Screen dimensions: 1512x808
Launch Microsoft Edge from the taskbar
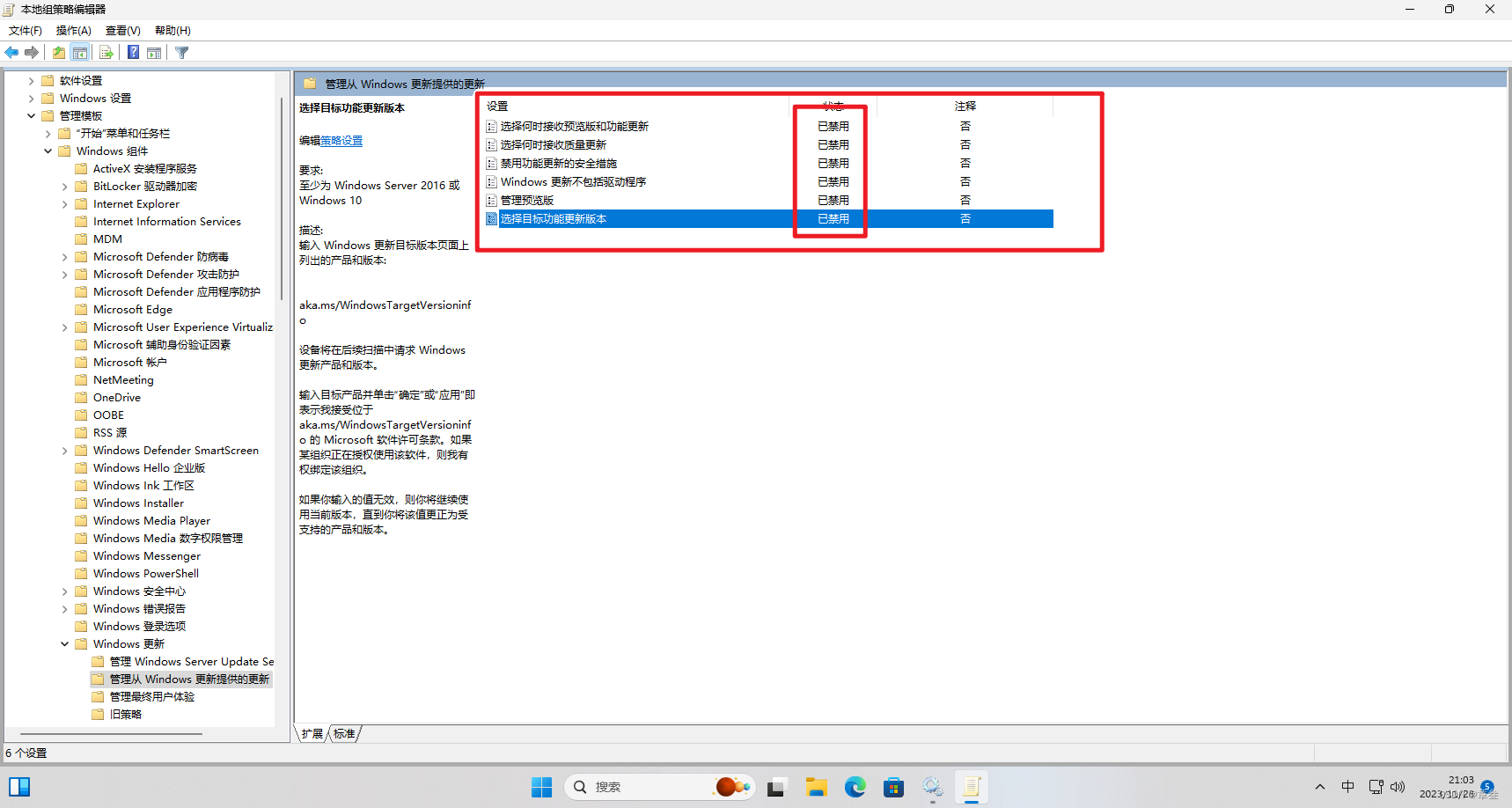coord(855,787)
